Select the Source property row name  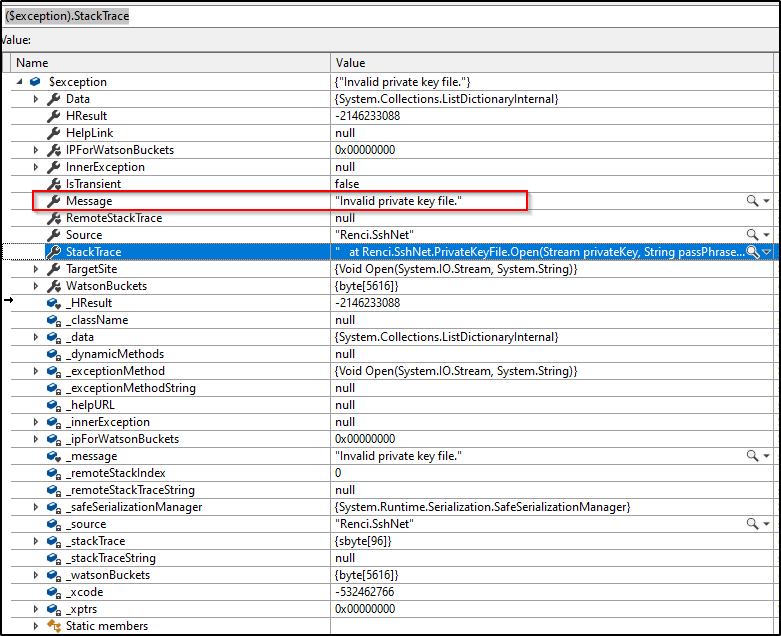click(x=84, y=235)
